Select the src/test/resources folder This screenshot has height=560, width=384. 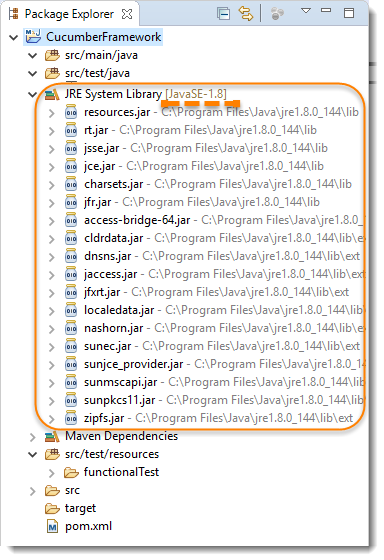pyautogui.click(x=112, y=454)
